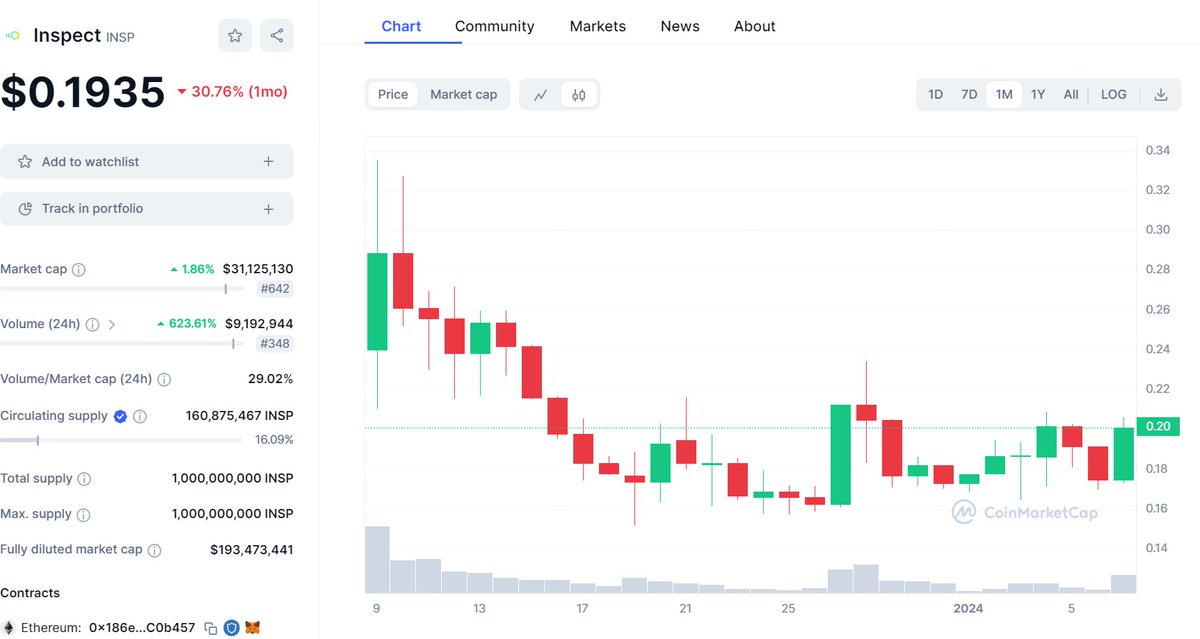Click the $31,125,130 market cap value

point(258,269)
